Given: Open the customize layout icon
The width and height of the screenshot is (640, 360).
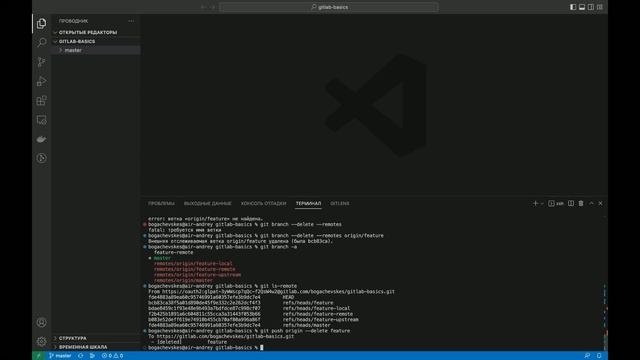Looking at the screenshot, I should click(x=600, y=7).
